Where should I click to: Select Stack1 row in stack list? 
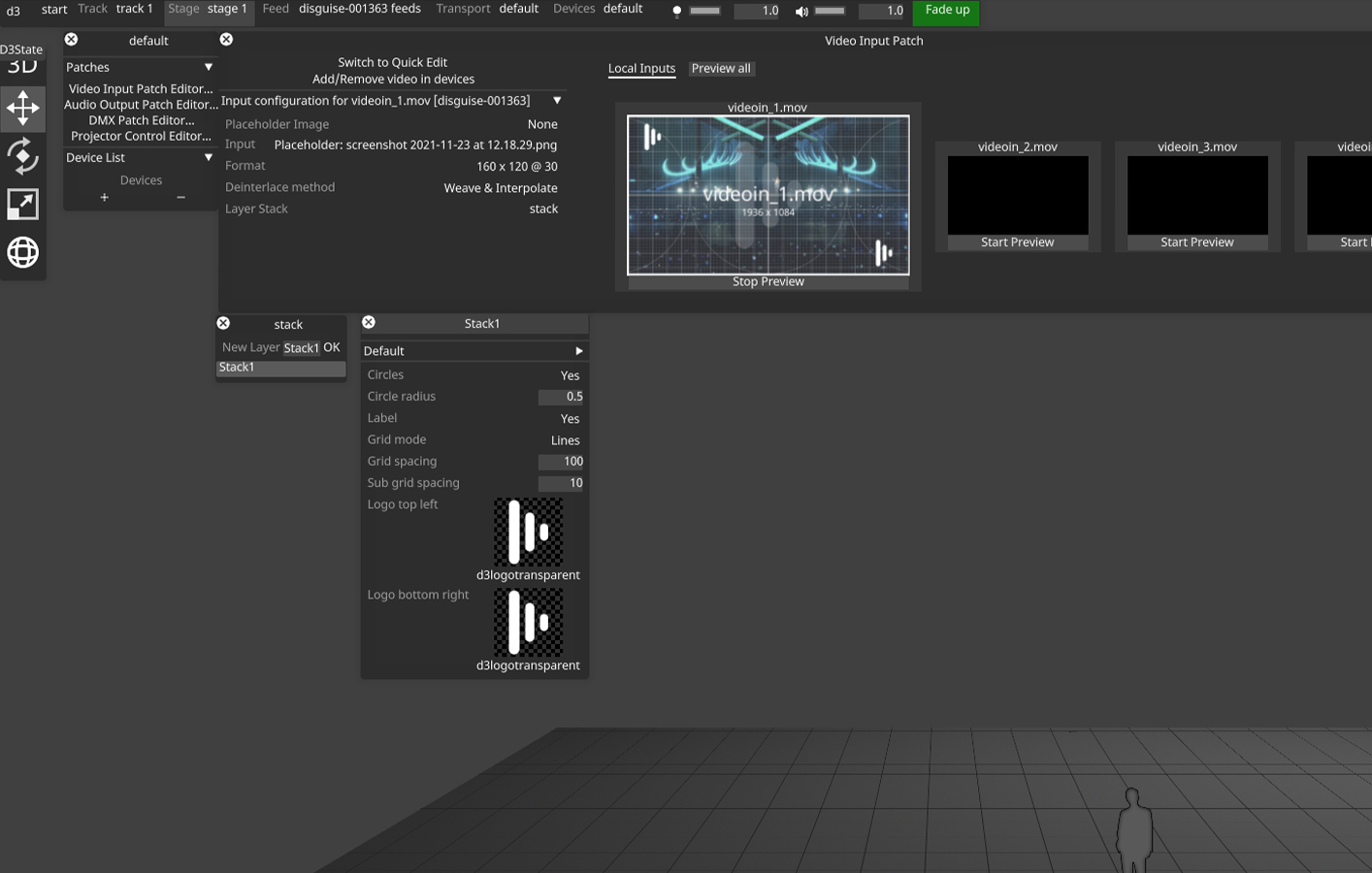pos(280,368)
